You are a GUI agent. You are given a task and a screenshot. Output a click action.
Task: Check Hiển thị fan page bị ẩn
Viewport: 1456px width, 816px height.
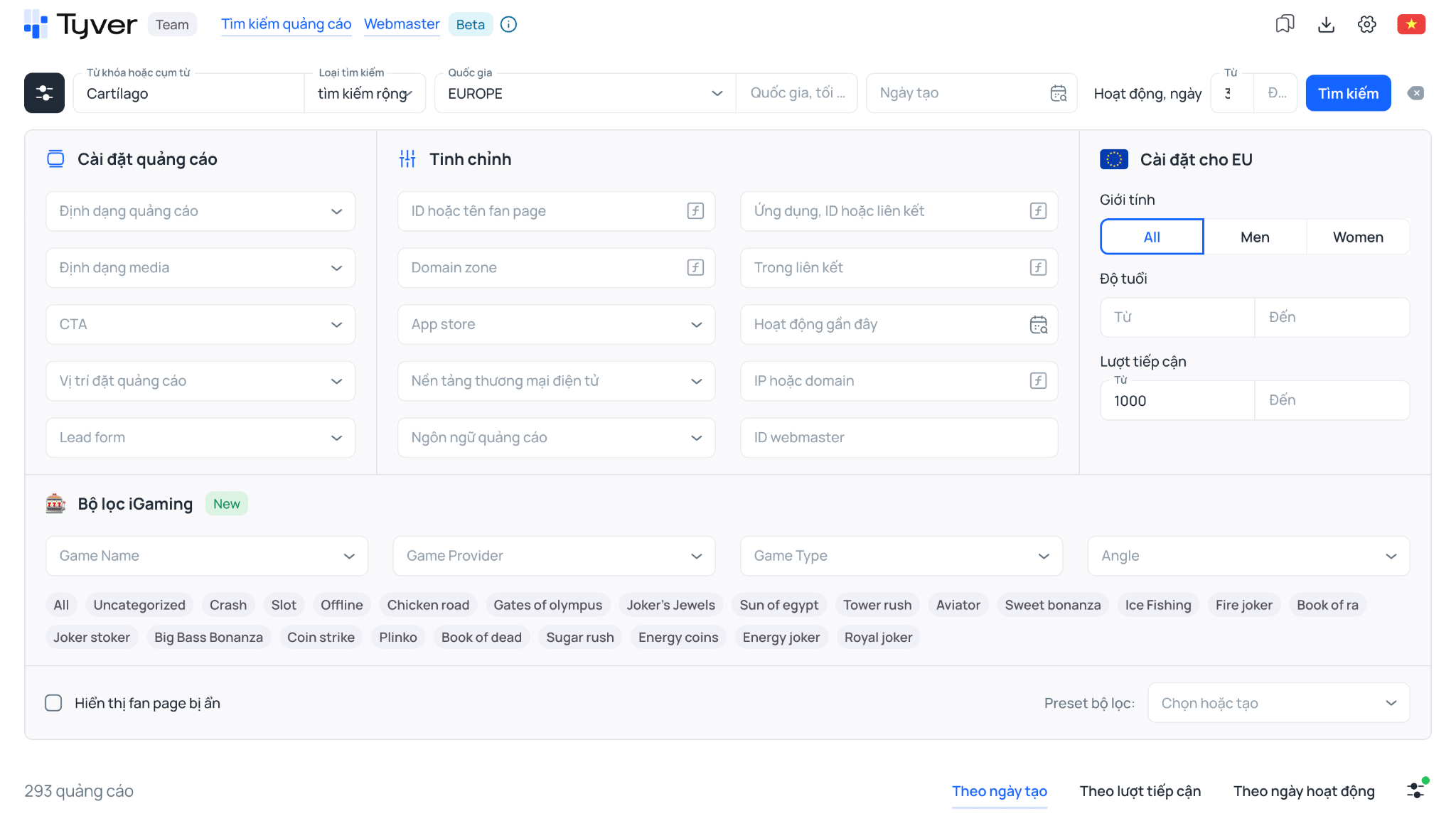point(53,703)
